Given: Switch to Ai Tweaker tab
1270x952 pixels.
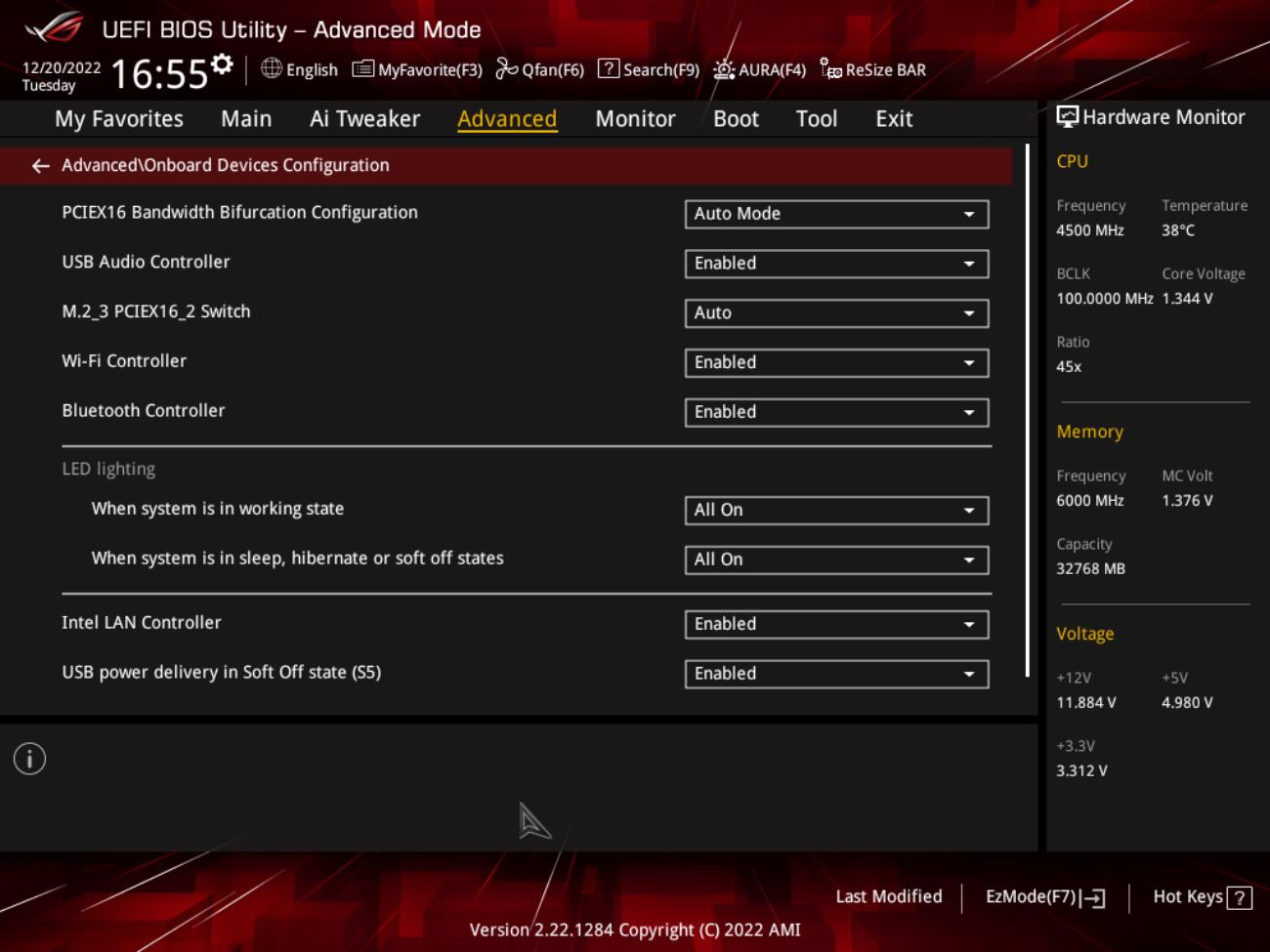Looking at the screenshot, I should (x=364, y=119).
